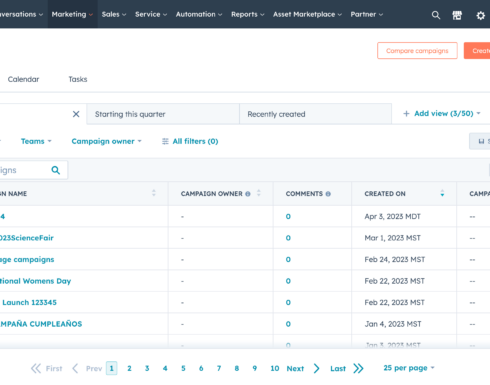Viewport: 490px width, 385px height.
Task: Click the 'Jan 4, 2023 MST' date cell
Action: point(393,324)
